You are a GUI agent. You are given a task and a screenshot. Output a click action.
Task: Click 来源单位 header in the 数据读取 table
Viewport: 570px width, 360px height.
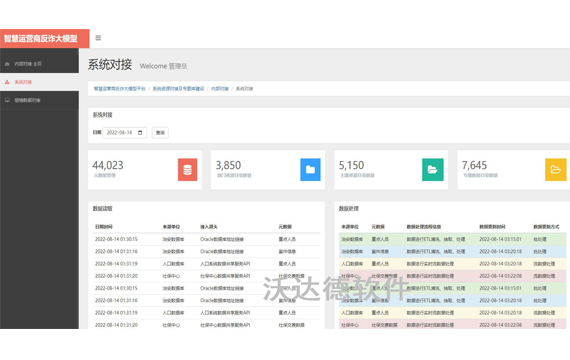(x=171, y=227)
